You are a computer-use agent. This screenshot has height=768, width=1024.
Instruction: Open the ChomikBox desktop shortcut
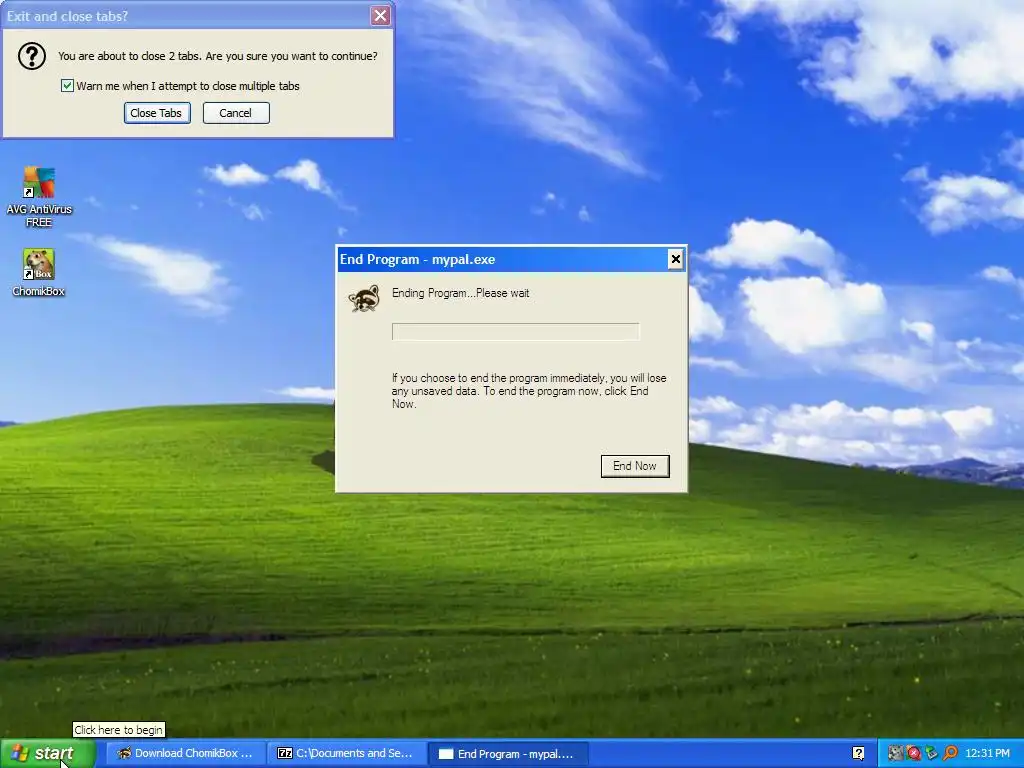click(x=39, y=272)
